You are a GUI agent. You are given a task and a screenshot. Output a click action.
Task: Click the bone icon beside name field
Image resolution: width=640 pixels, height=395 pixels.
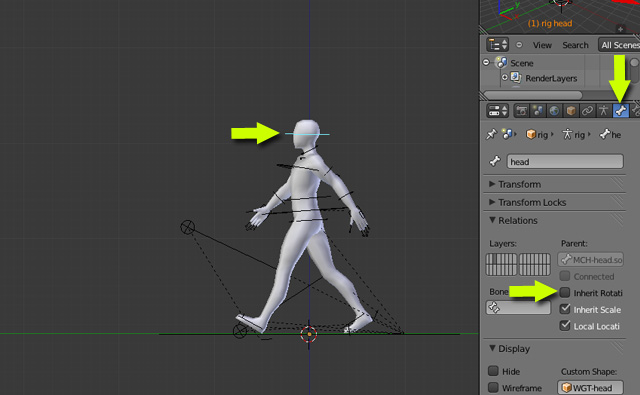pos(495,161)
